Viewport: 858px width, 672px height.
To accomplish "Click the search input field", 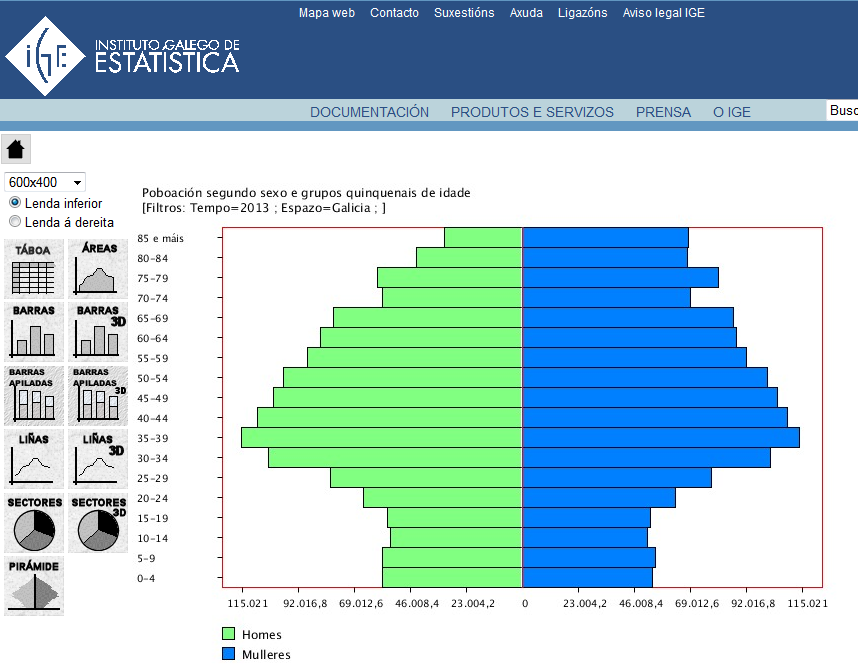I will click(x=842, y=111).
